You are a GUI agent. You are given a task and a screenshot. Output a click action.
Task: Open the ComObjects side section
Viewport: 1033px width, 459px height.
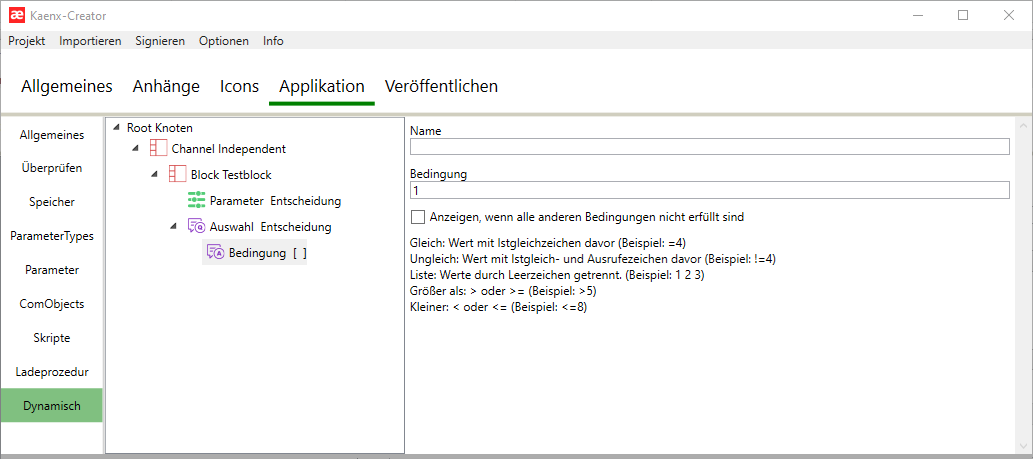click(x=52, y=304)
